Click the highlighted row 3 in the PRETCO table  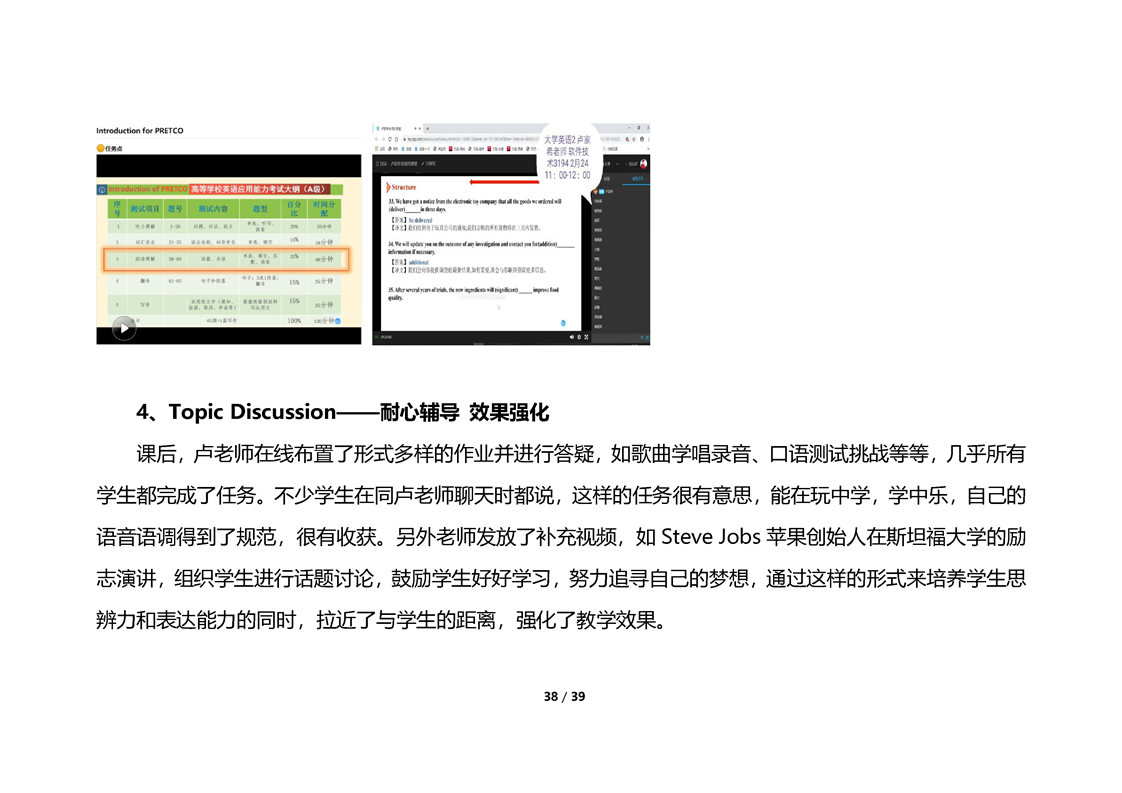click(226, 259)
